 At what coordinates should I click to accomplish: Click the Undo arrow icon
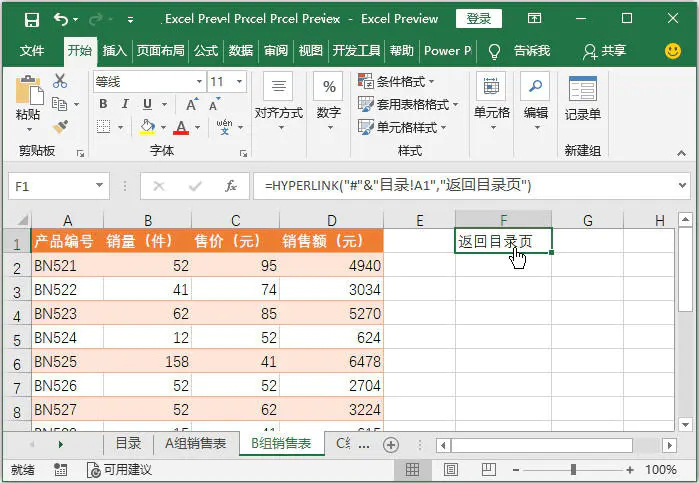point(61,19)
